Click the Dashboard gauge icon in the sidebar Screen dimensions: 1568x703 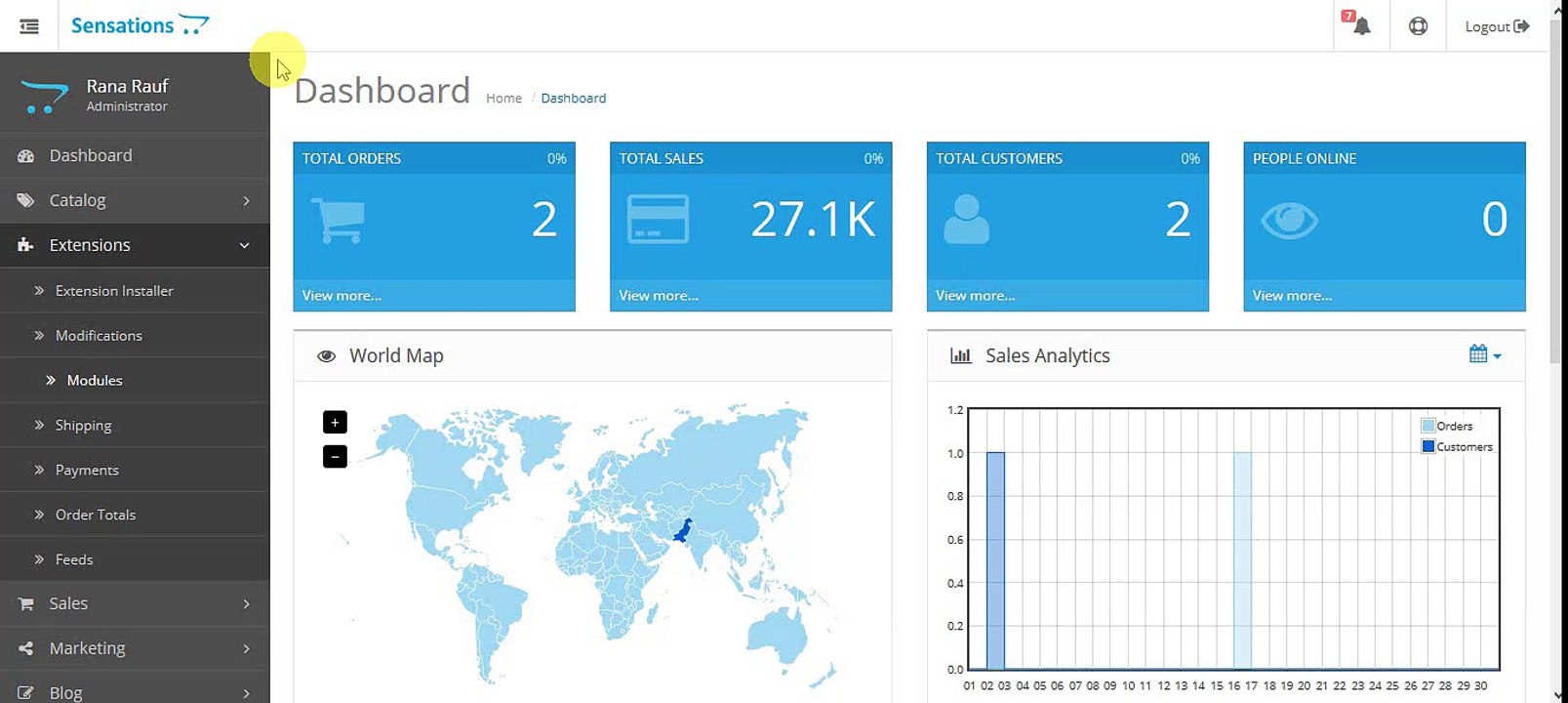(x=25, y=156)
